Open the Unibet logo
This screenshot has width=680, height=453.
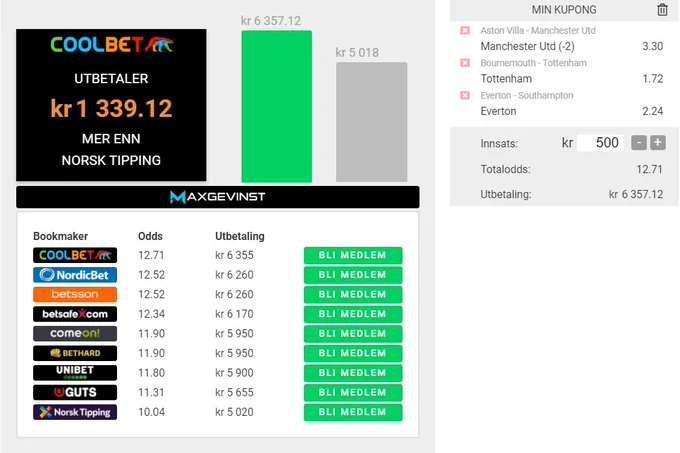coord(75,373)
